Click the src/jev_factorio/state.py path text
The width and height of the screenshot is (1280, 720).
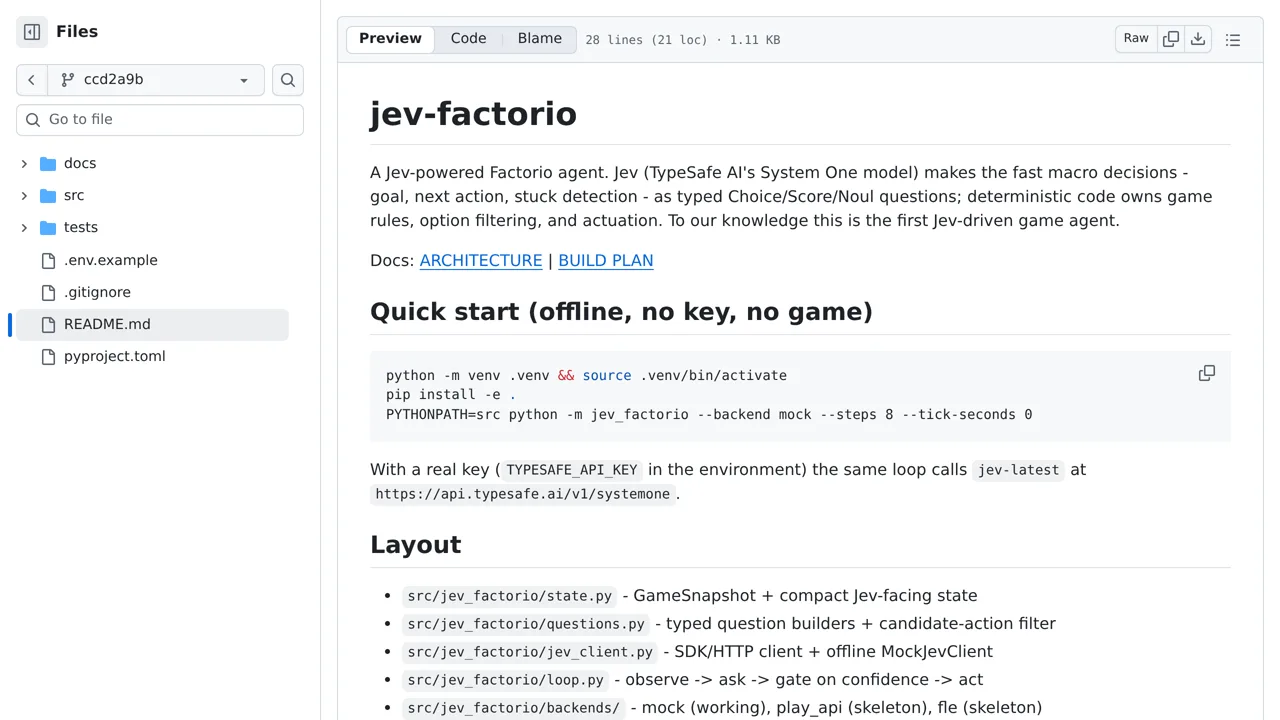coord(510,596)
